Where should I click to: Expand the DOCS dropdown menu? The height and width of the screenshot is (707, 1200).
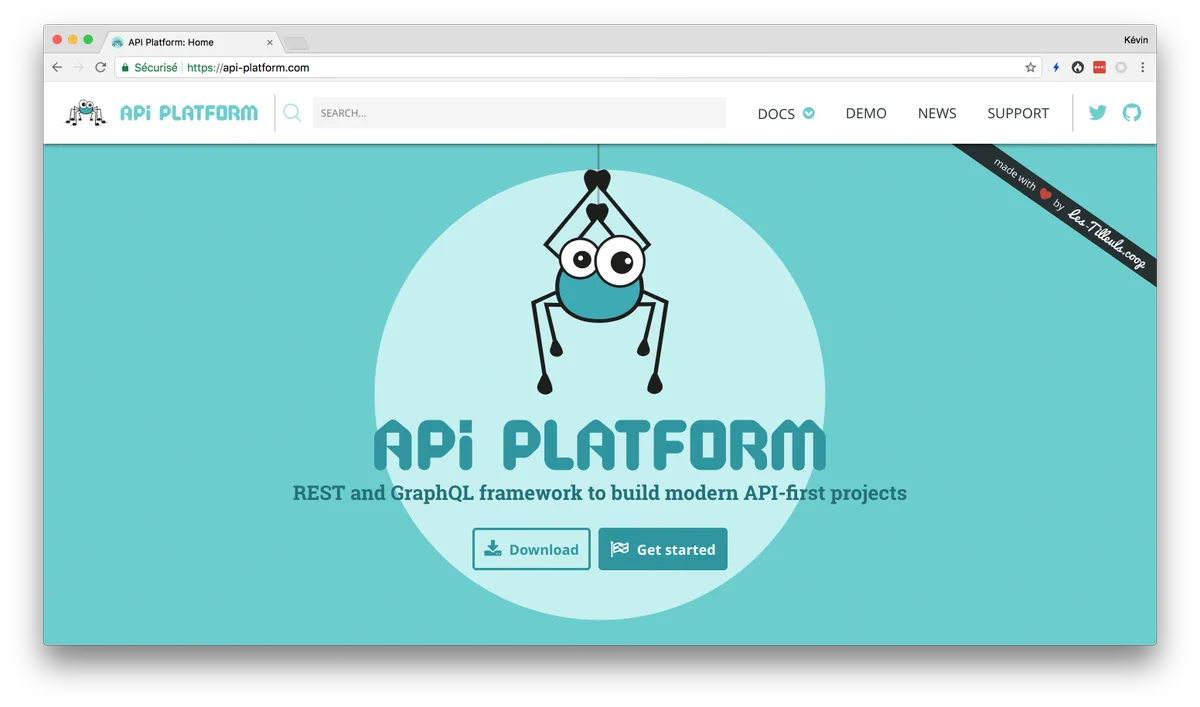[x=786, y=113]
